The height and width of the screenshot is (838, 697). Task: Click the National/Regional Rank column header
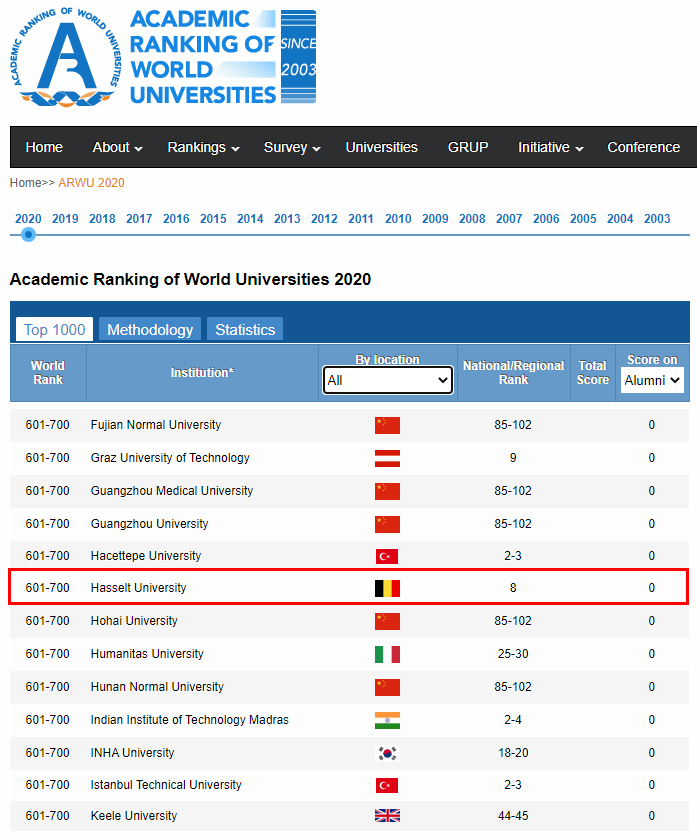point(514,373)
